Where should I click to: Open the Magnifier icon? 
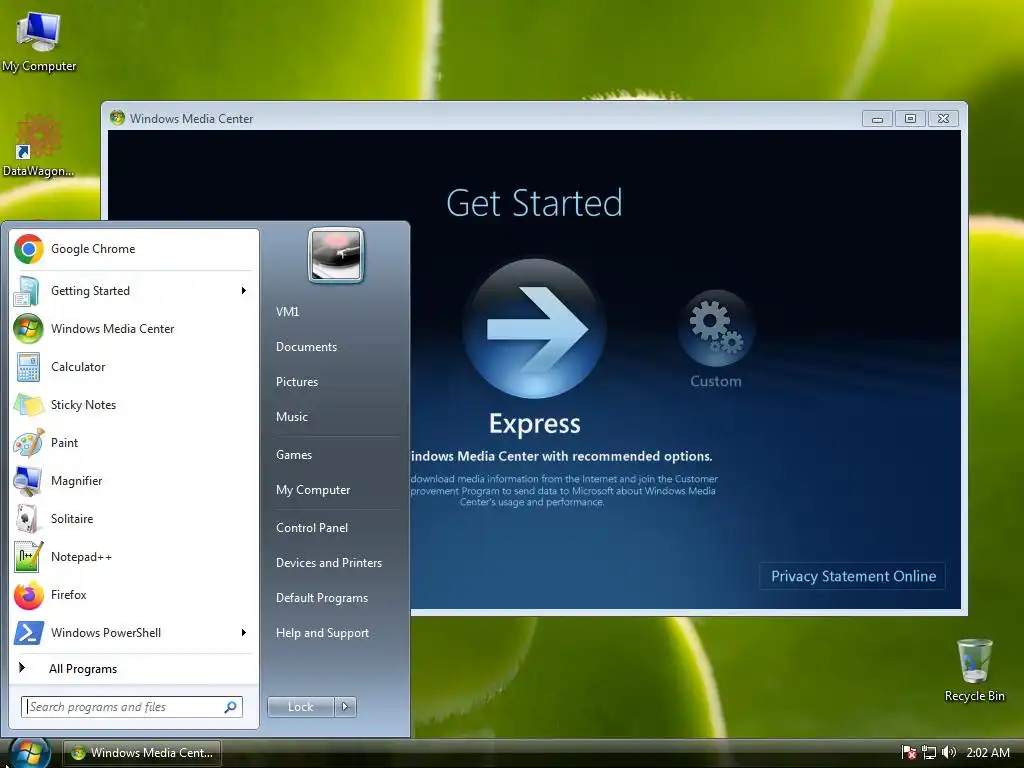click(28, 481)
